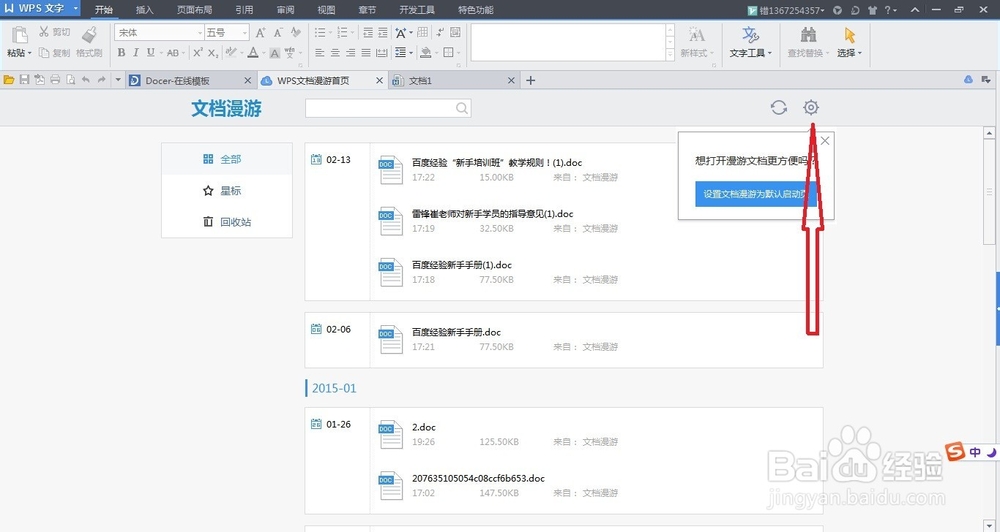The image size is (1000, 532).
Task: Toggle subscript X₂ formatting
Action: tap(213, 53)
